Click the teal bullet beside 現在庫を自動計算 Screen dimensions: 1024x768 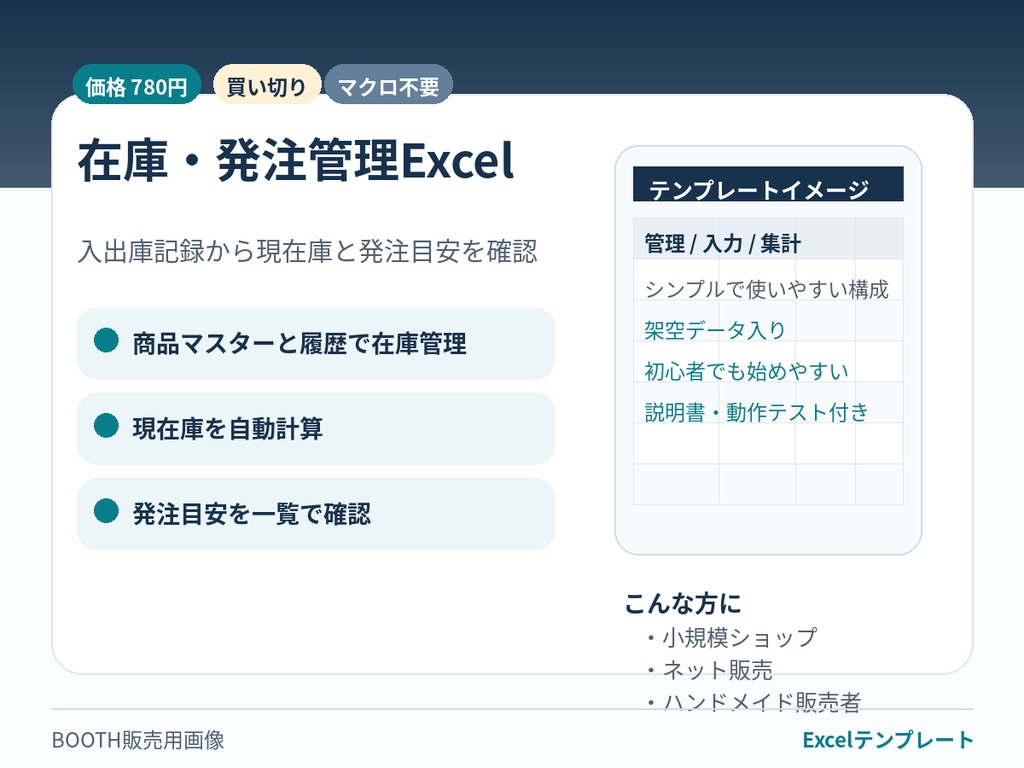pos(106,426)
